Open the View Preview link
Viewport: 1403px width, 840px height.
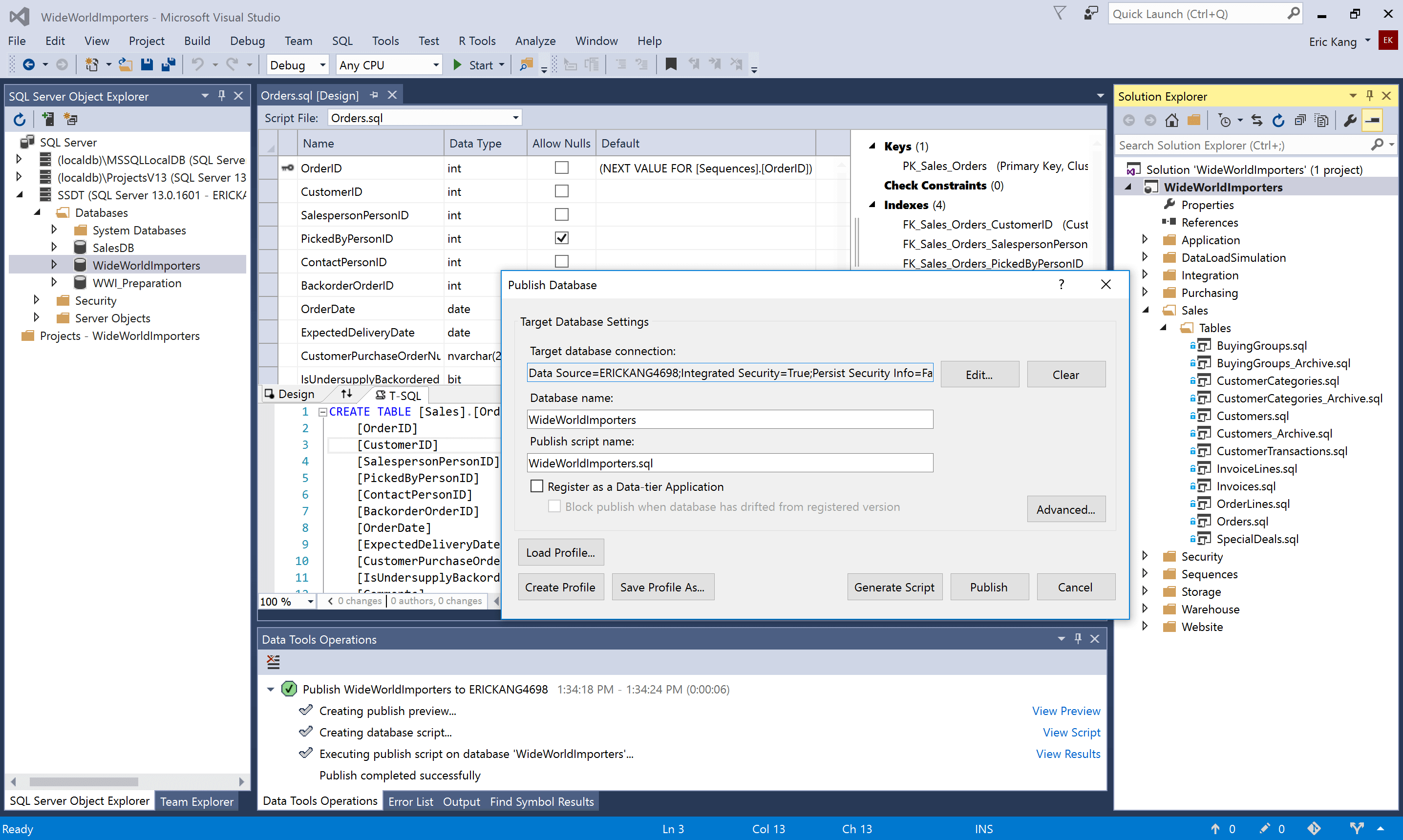point(1065,711)
